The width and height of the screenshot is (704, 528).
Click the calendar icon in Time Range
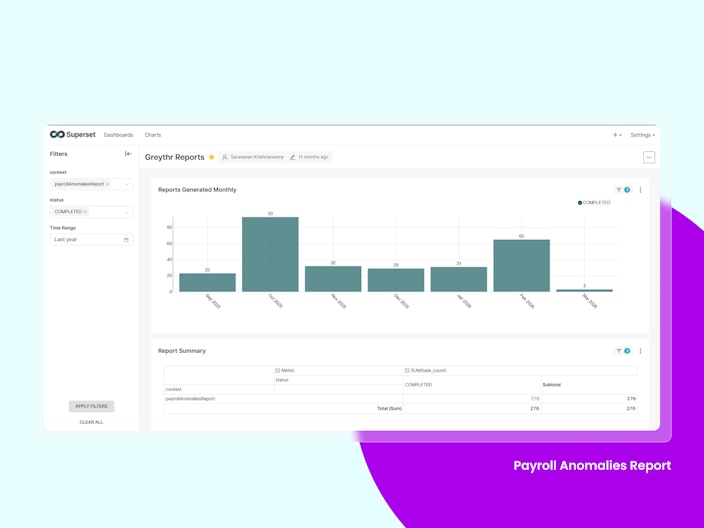[x=126, y=240]
